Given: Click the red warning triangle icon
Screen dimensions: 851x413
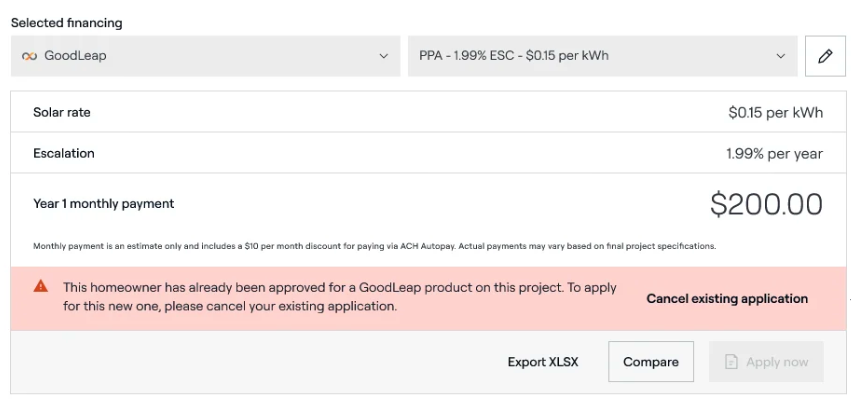Looking at the screenshot, I should [41, 286].
